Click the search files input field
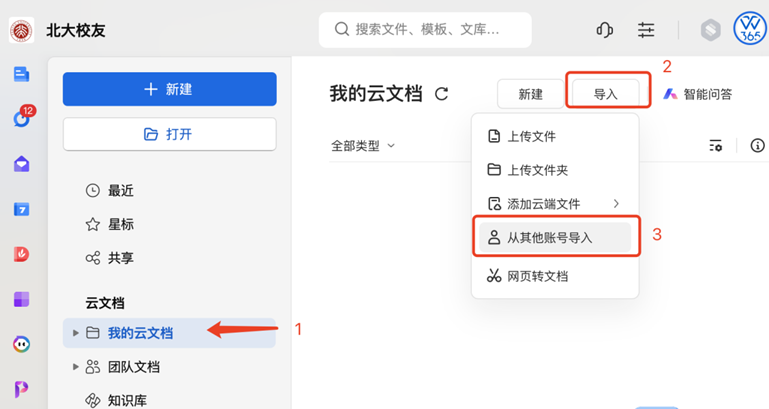The image size is (769, 409). pyautogui.click(x=425, y=30)
